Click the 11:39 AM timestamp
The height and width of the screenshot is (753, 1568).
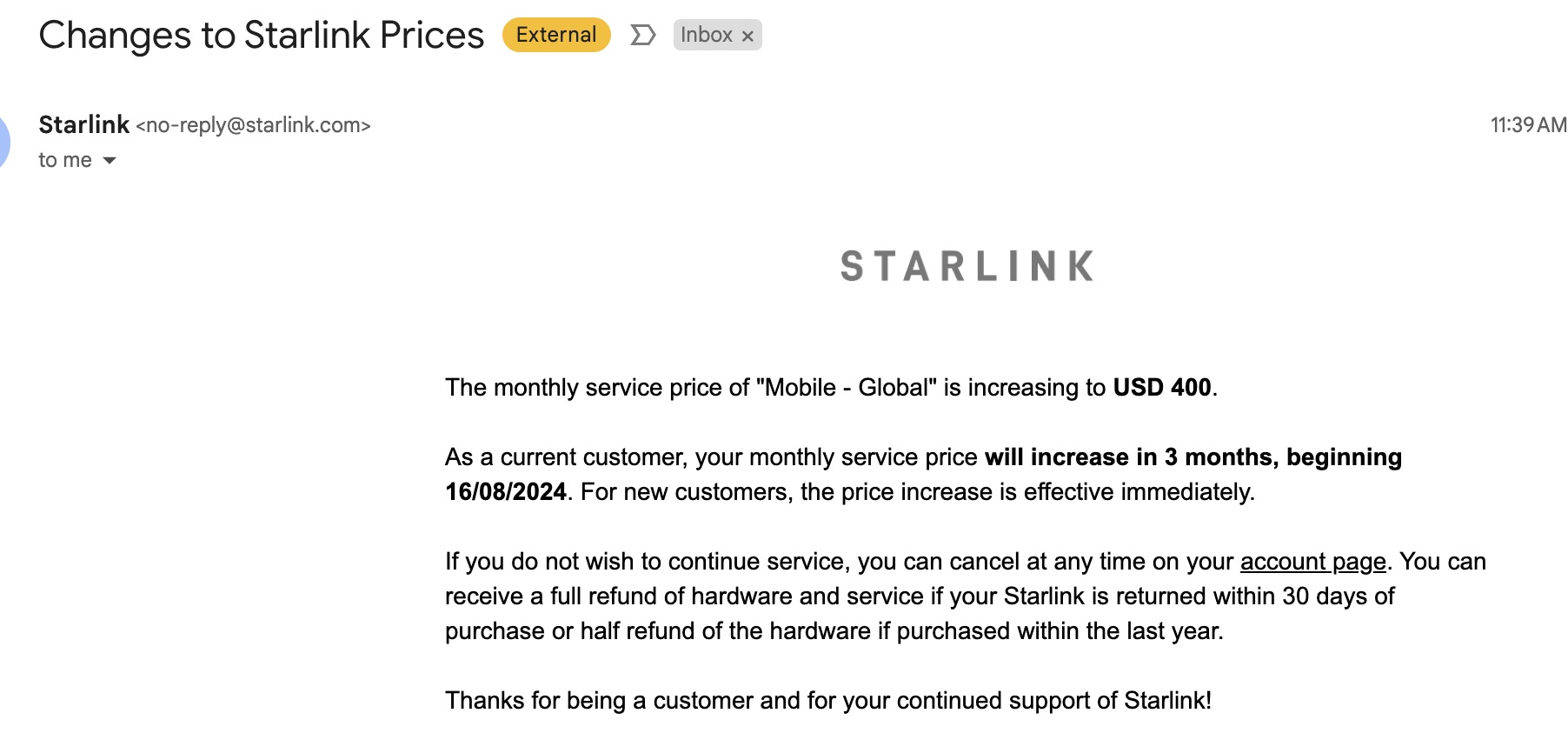pyautogui.click(x=1528, y=125)
